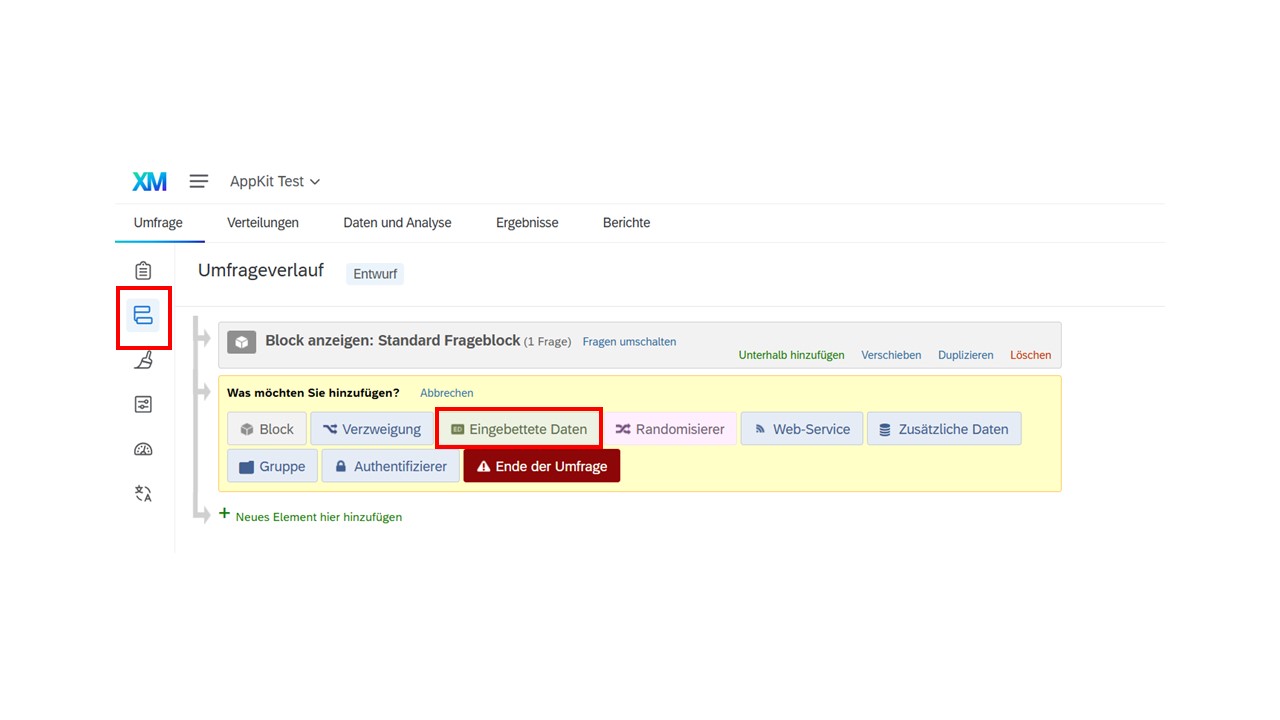Open the survey builder clipboard icon
This screenshot has height=720, width=1280.
(143, 271)
